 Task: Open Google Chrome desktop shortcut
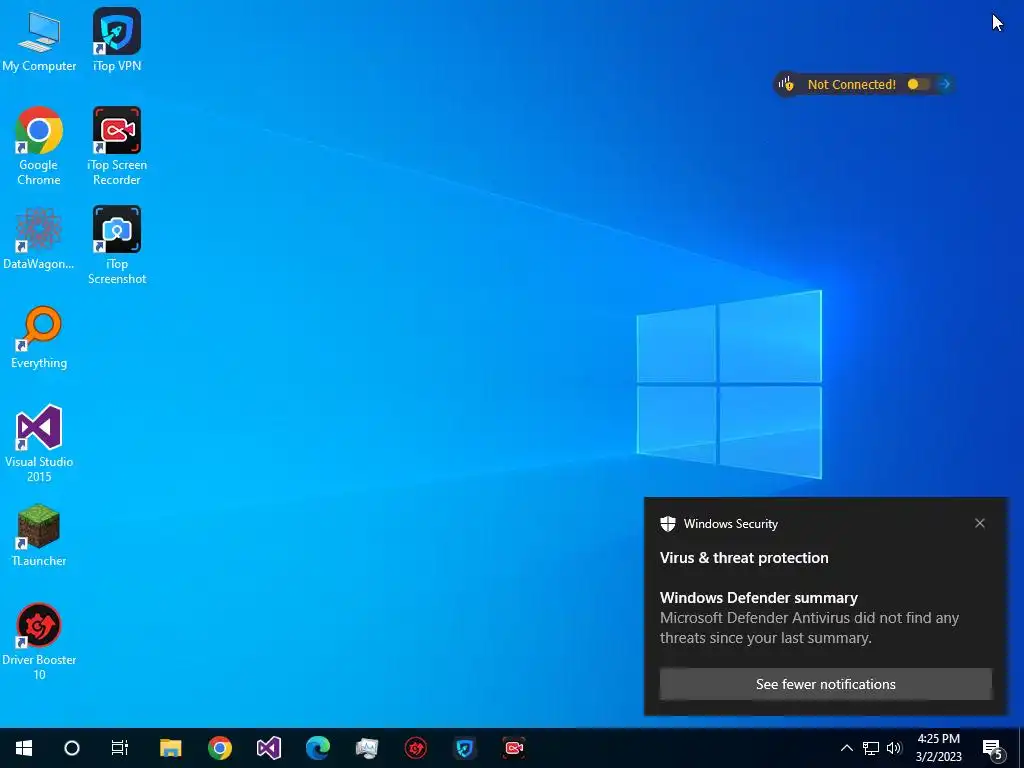pyautogui.click(x=39, y=146)
